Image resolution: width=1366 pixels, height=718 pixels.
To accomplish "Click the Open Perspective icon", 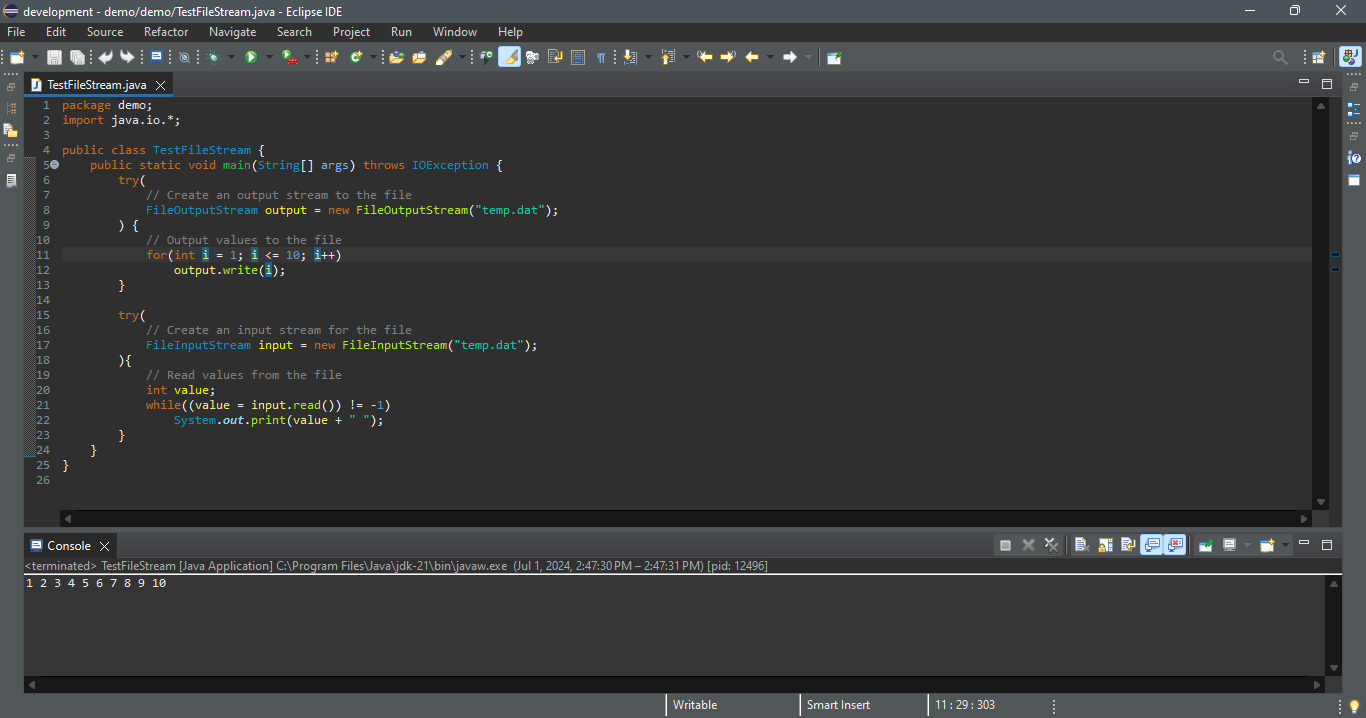I will click(1319, 57).
